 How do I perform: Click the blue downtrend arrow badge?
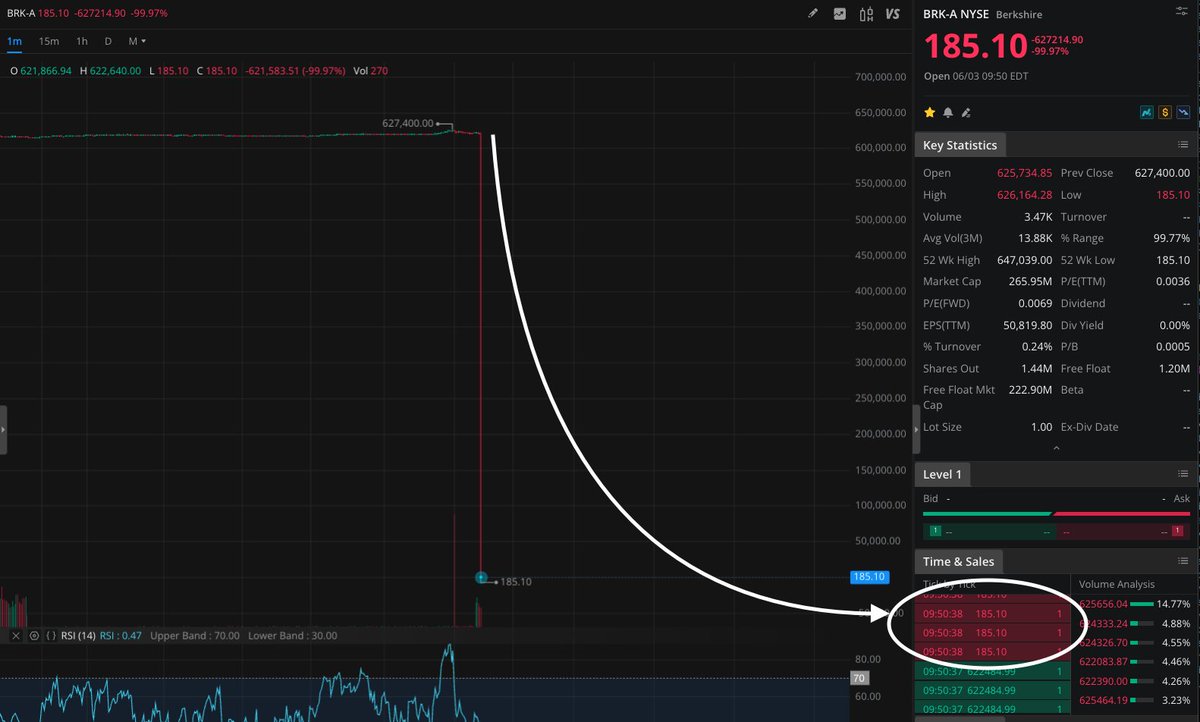[x=1183, y=113]
